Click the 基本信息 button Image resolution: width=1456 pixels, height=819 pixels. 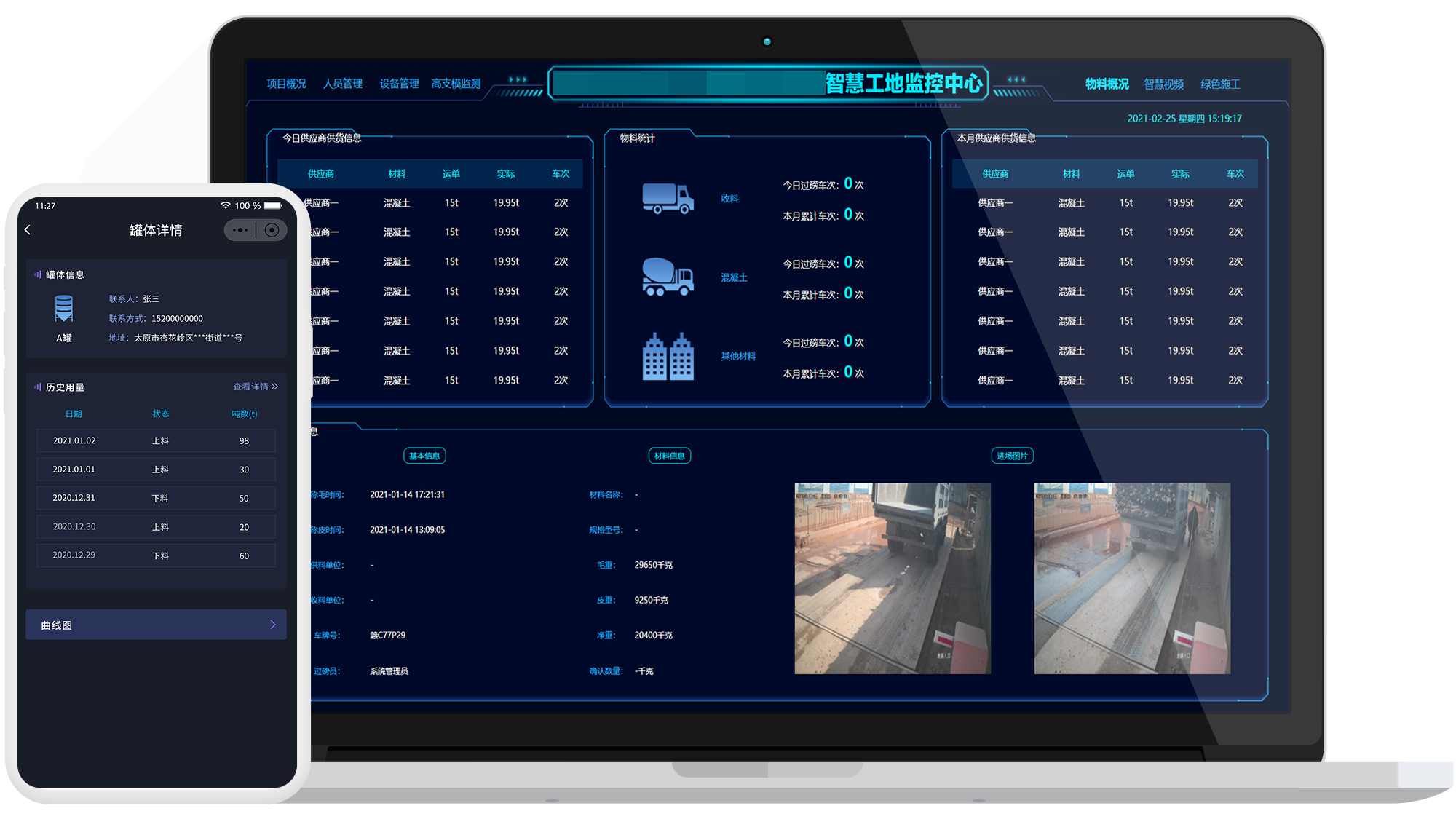(424, 456)
